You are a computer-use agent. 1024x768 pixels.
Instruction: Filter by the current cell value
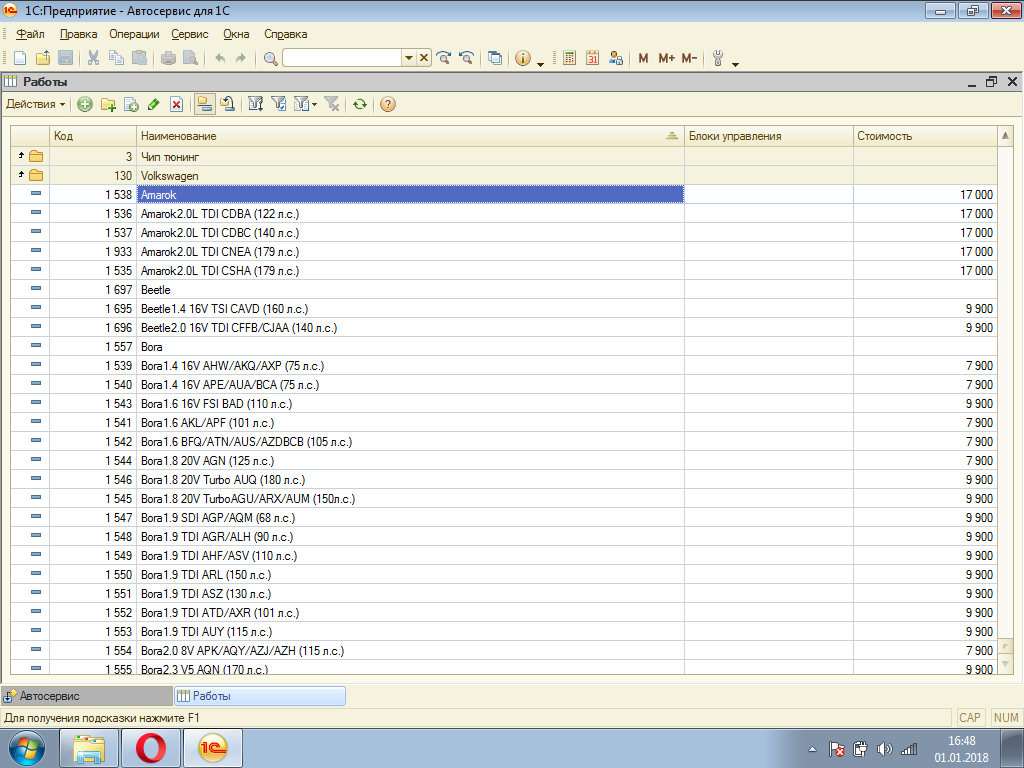(279, 104)
